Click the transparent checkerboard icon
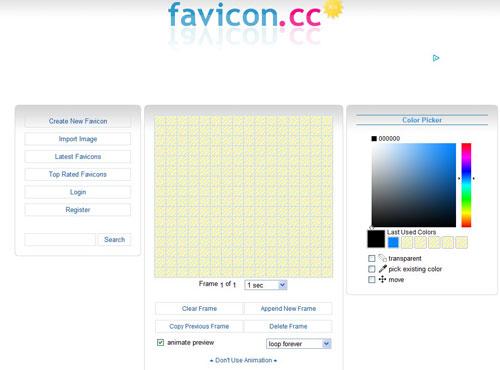The height and width of the screenshot is (370, 500). pos(382,258)
